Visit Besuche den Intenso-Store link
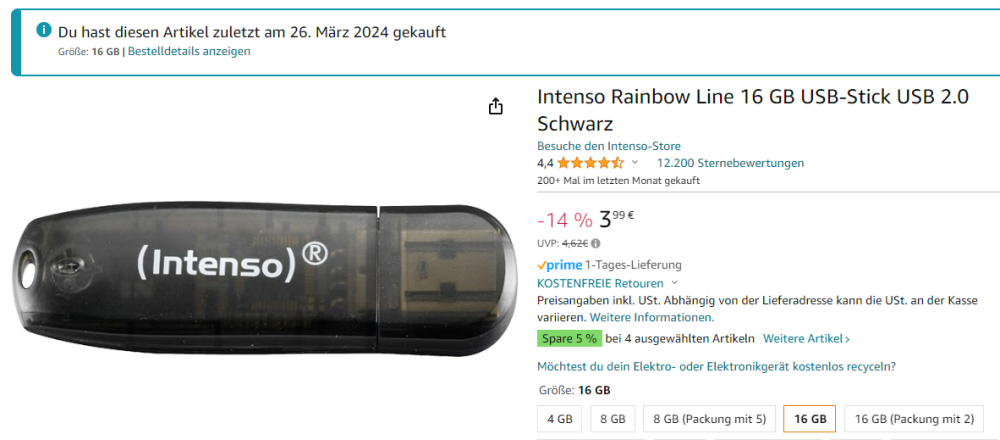The height and width of the screenshot is (440, 1000). [x=608, y=146]
